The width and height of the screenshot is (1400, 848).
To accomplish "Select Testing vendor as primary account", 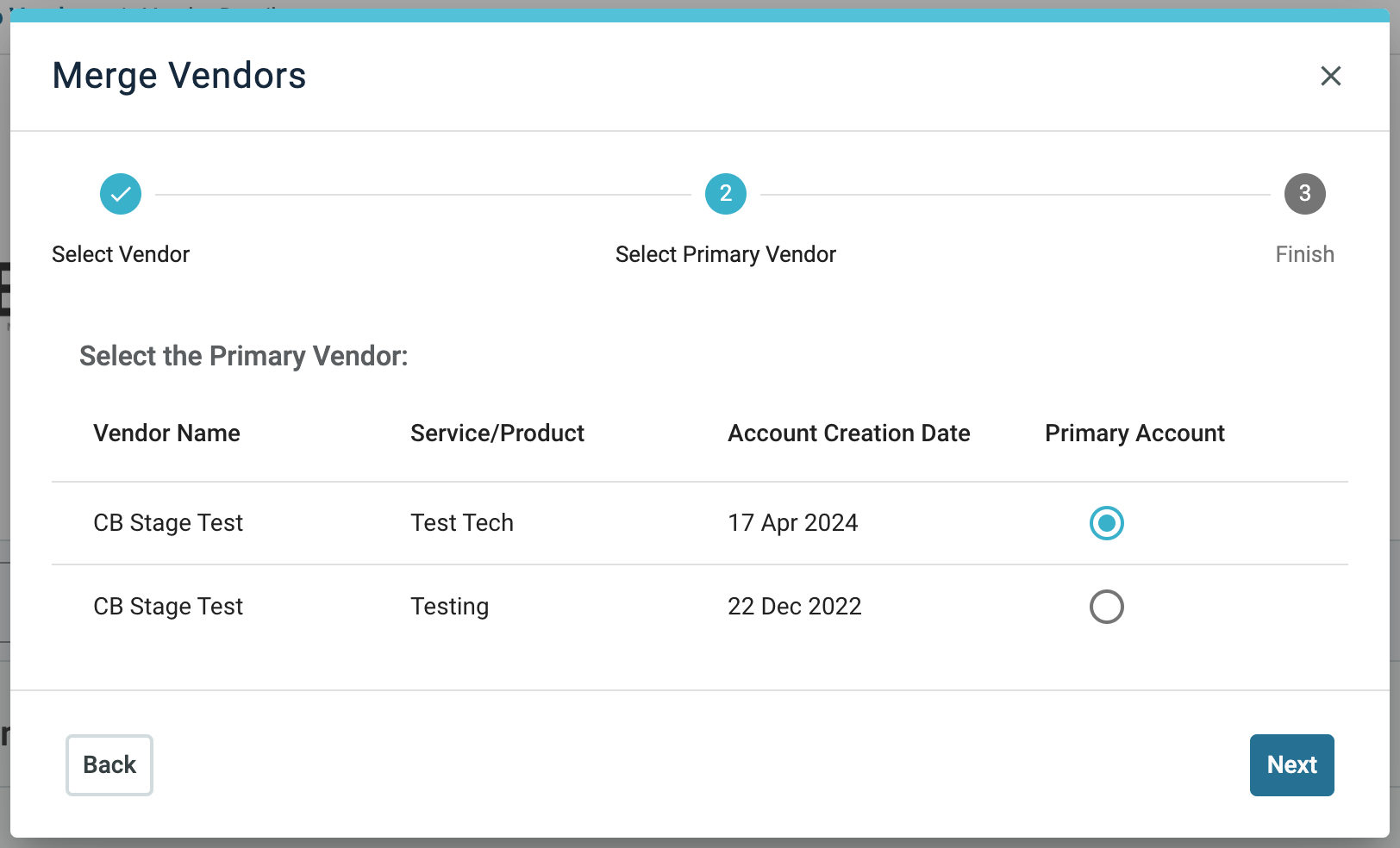I will click(x=1107, y=607).
